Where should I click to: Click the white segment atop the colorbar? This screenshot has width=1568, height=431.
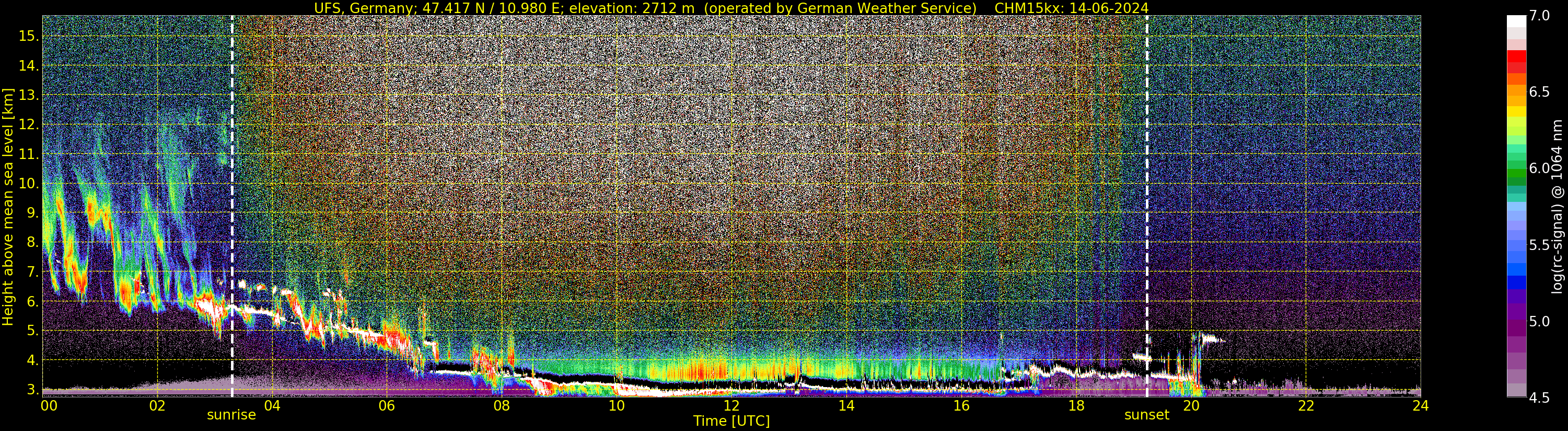point(1516,22)
